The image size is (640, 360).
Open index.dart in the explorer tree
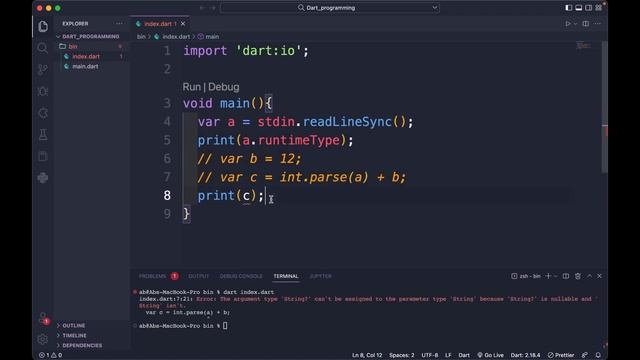click(x=86, y=56)
